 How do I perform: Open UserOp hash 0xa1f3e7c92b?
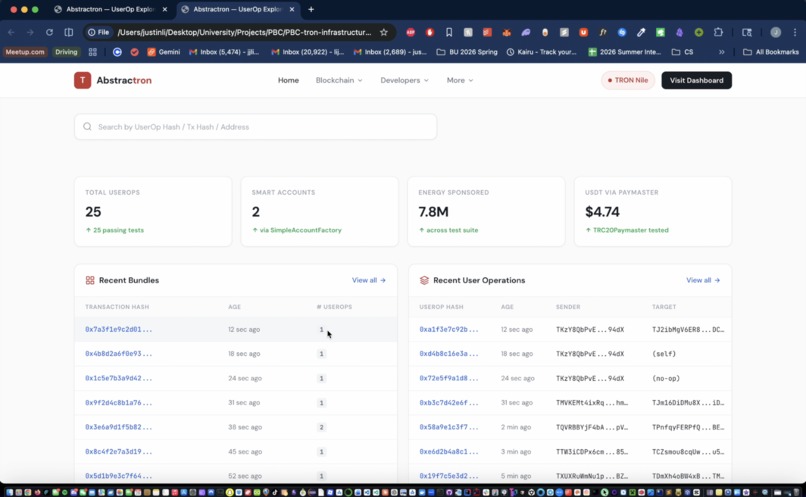click(x=448, y=329)
